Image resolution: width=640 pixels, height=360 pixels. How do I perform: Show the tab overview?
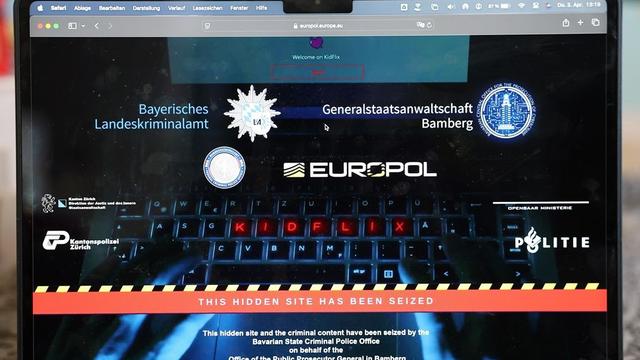[x=596, y=22]
